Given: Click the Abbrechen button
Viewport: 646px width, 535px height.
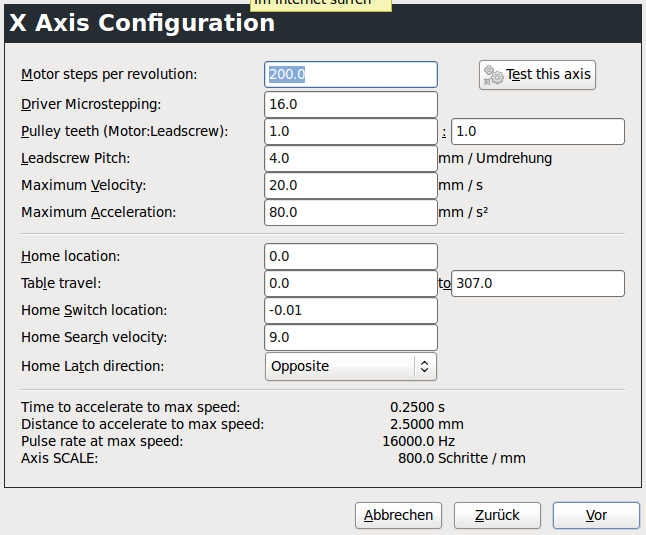Looking at the screenshot, I should [x=398, y=515].
